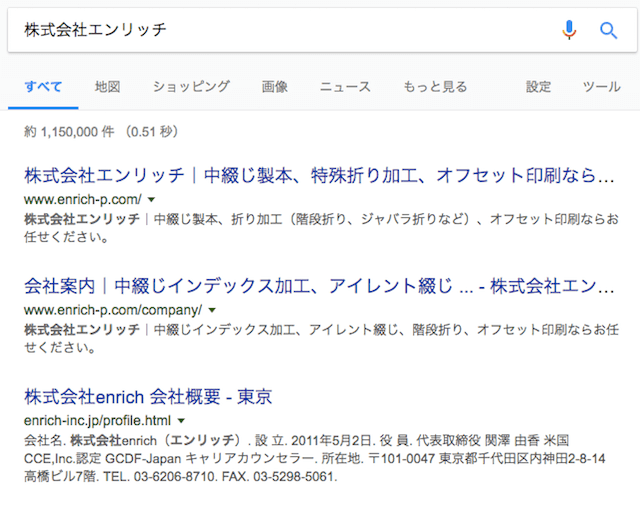Expand dropdown arrow next to www.enrich-p.com/company/
The height and width of the screenshot is (505, 640).
click(x=212, y=310)
